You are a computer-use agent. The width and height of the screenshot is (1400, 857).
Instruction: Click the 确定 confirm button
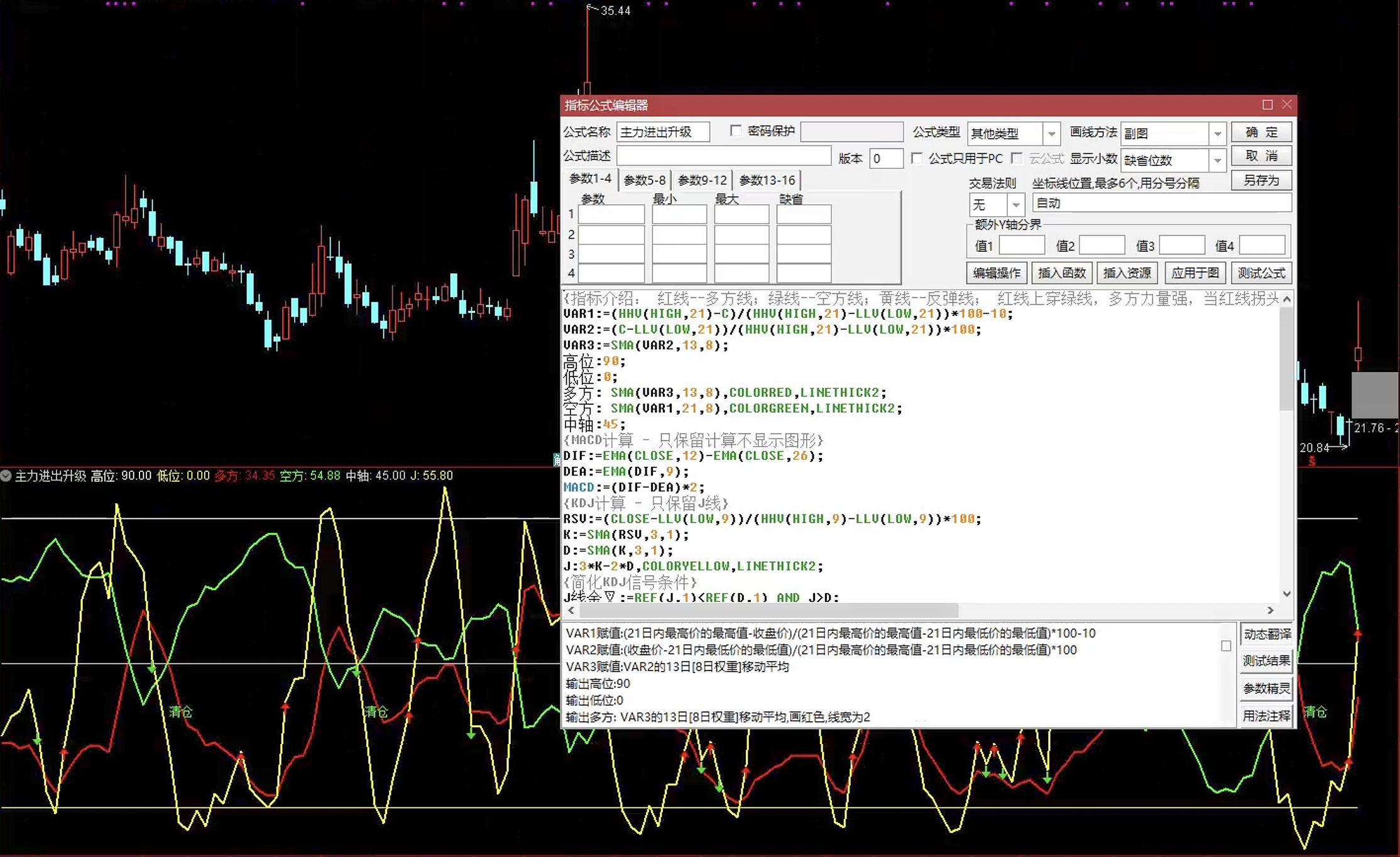click(x=1261, y=133)
